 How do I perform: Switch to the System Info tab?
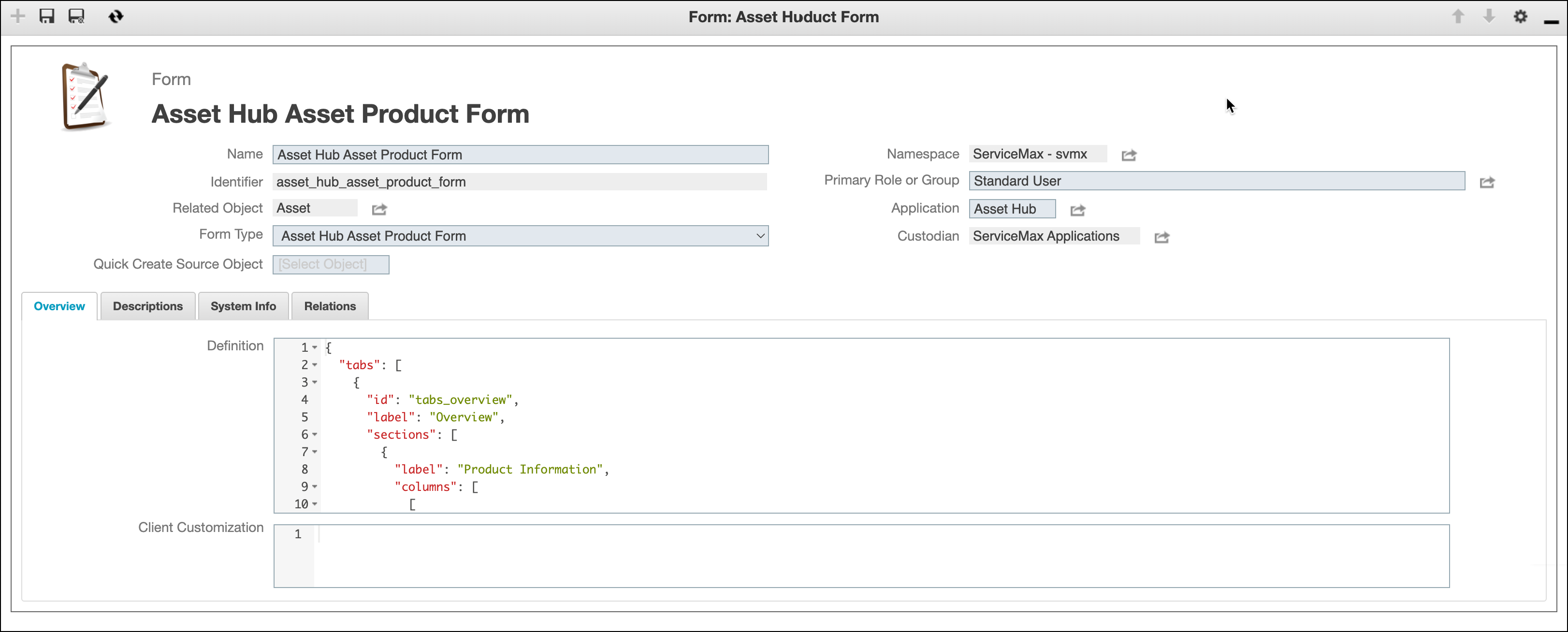pyautogui.click(x=243, y=306)
